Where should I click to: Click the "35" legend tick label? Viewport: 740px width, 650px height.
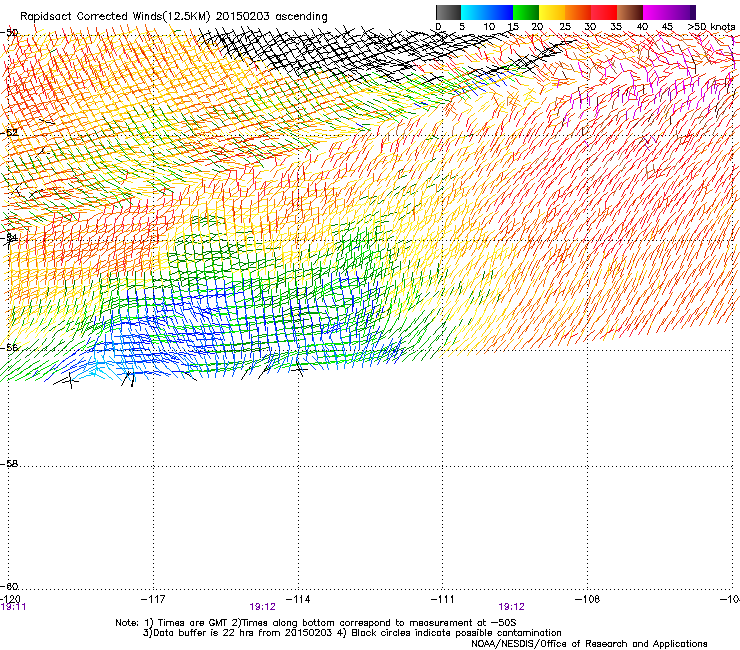click(x=616, y=27)
